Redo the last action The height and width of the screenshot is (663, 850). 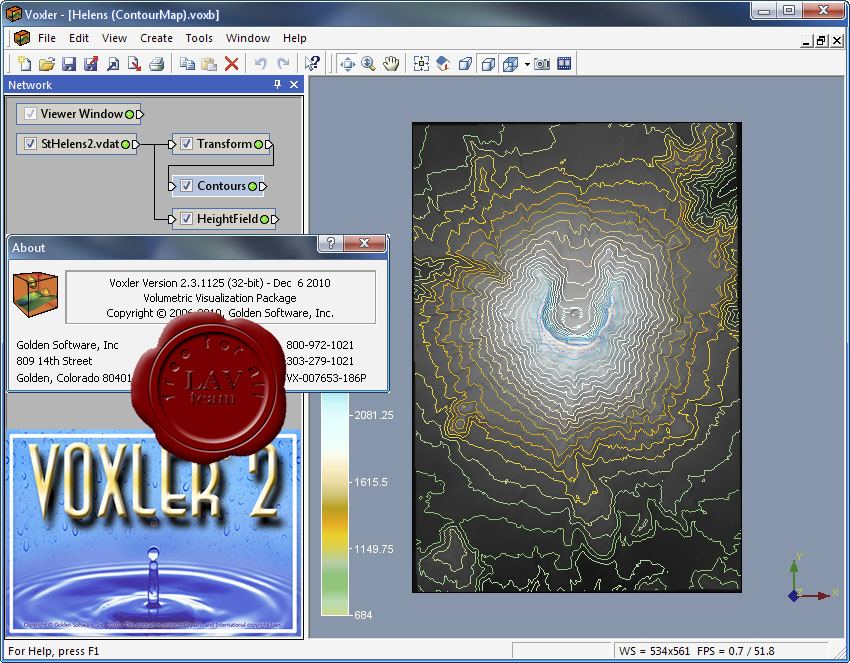pyautogui.click(x=283, y=64)
